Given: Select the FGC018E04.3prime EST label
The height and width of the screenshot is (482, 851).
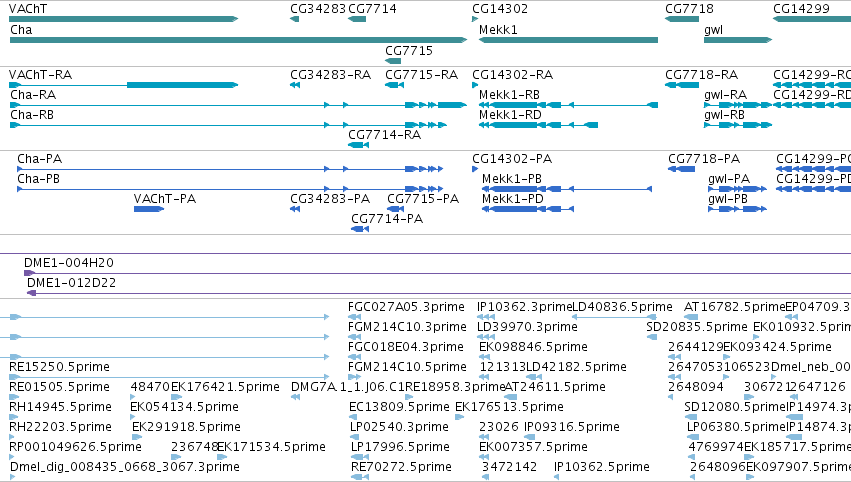Looking at the screenshot, I should point(406,348).
